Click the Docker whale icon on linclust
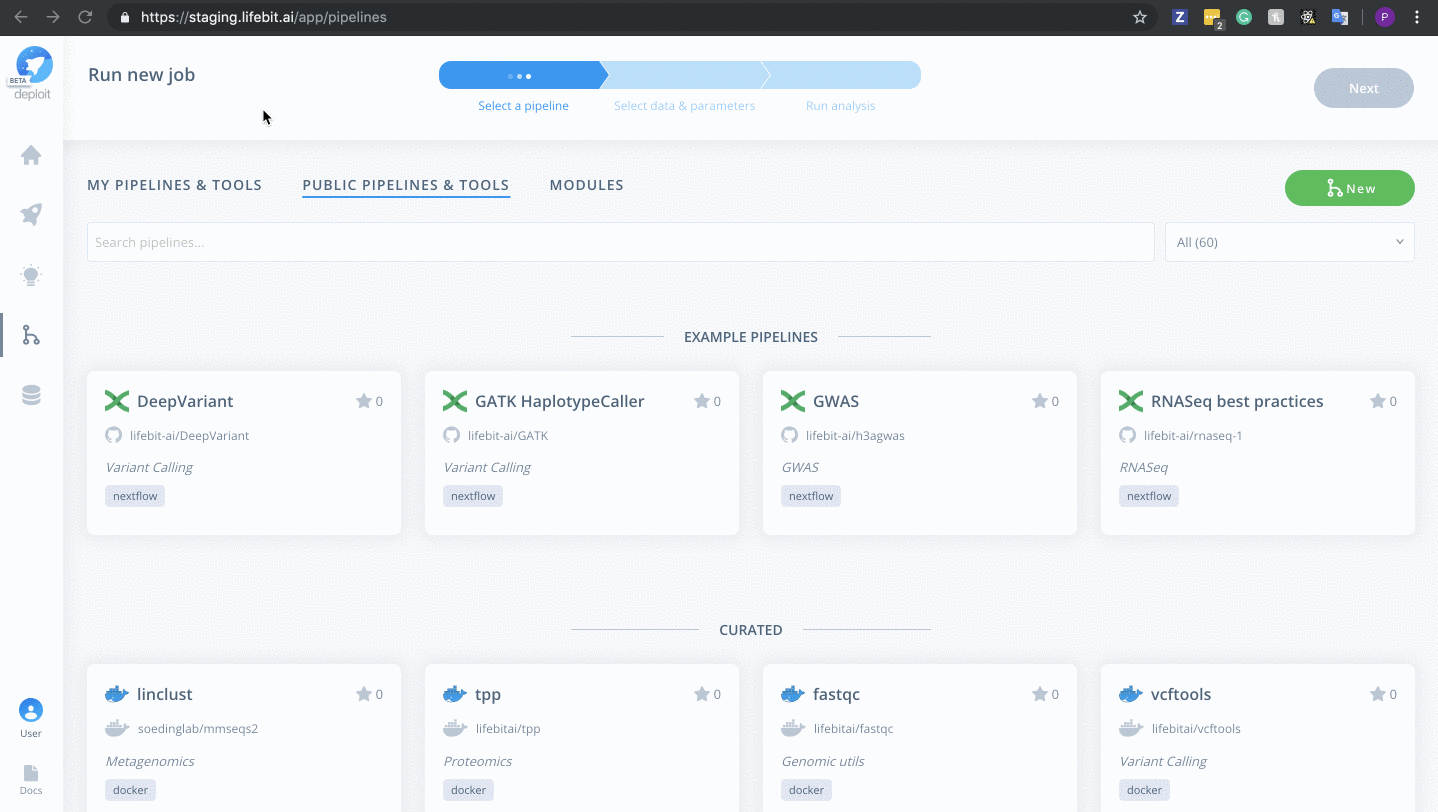 coord(117,694)
